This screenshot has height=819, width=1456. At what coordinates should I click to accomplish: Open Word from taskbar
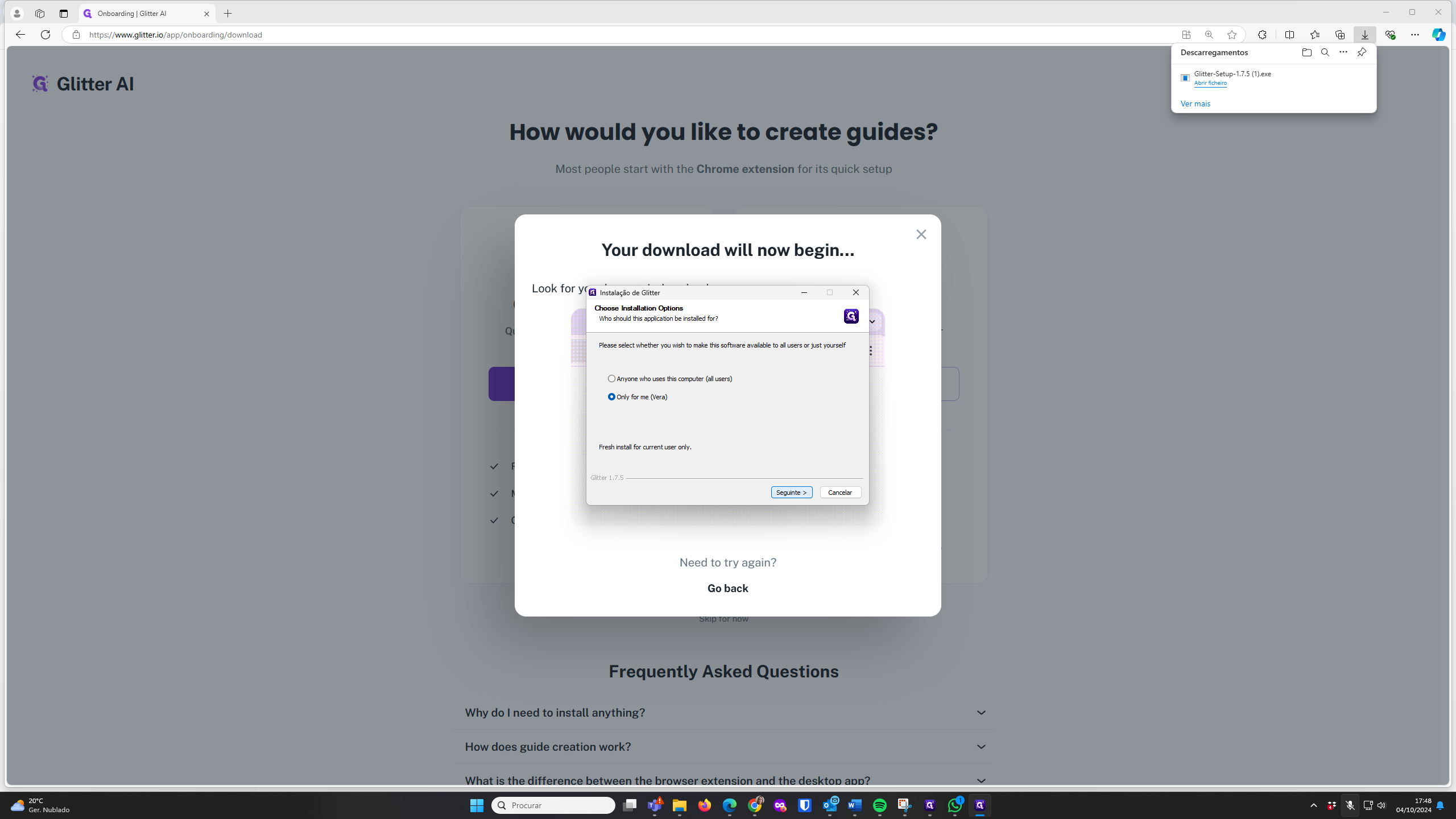(855, 805)
